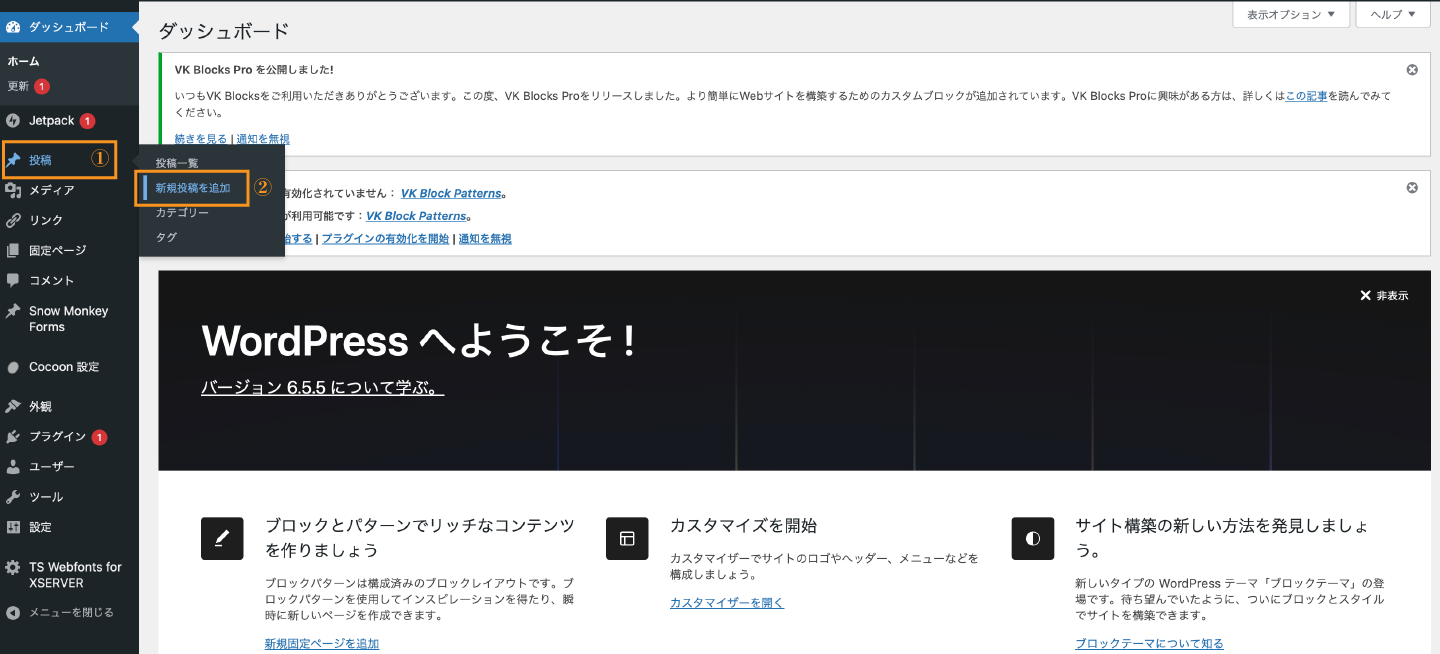The image size is (1440, 654).
Task: Click the Jetpack icon in sidebar
Action: 13,121
